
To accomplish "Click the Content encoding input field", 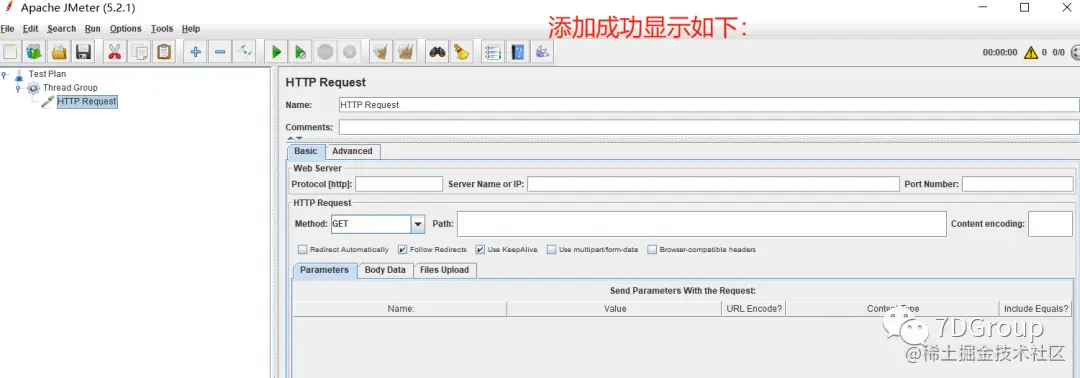I will tap(1050, 224).
